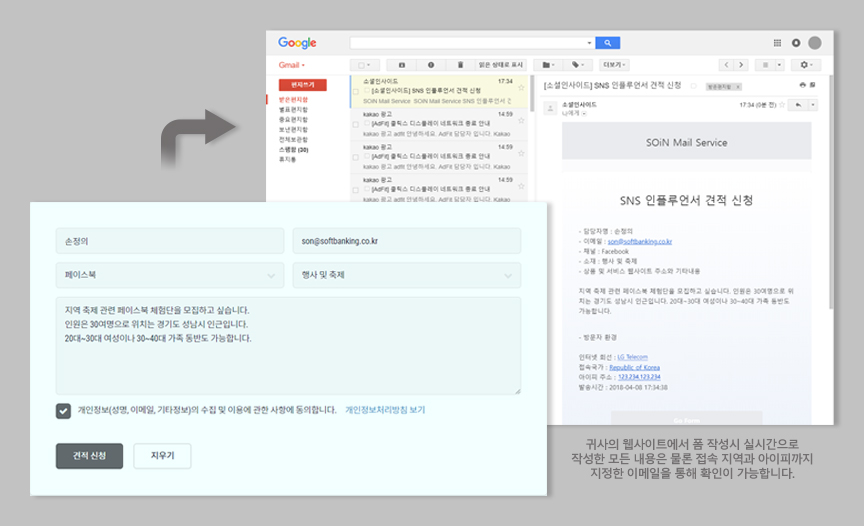The height and width of the screenshot is (526, 864).
Task: Open the Gmail settings gear icon
Action: click(x=806, y=65)
